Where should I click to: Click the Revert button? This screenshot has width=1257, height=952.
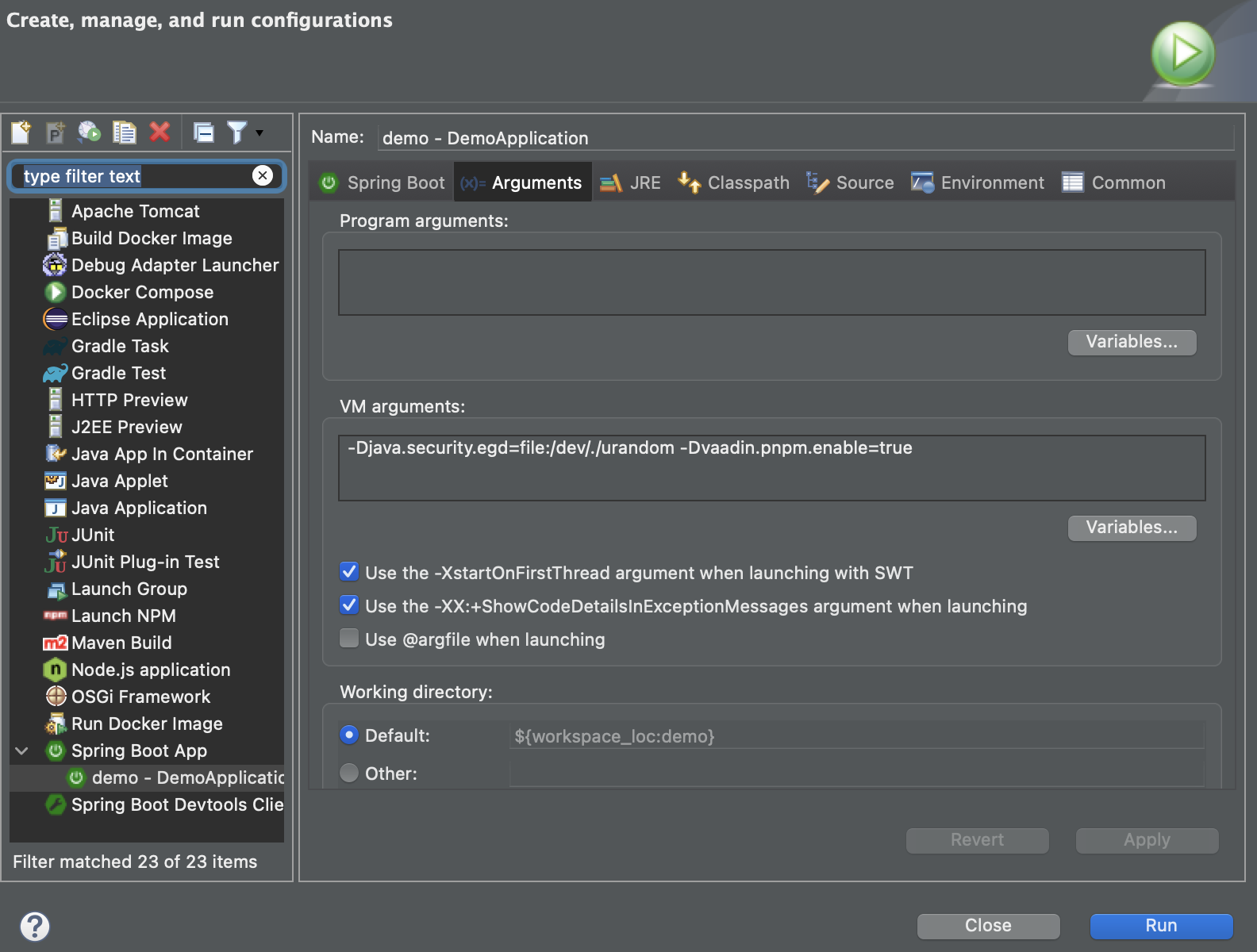click(x=978, y=840)
